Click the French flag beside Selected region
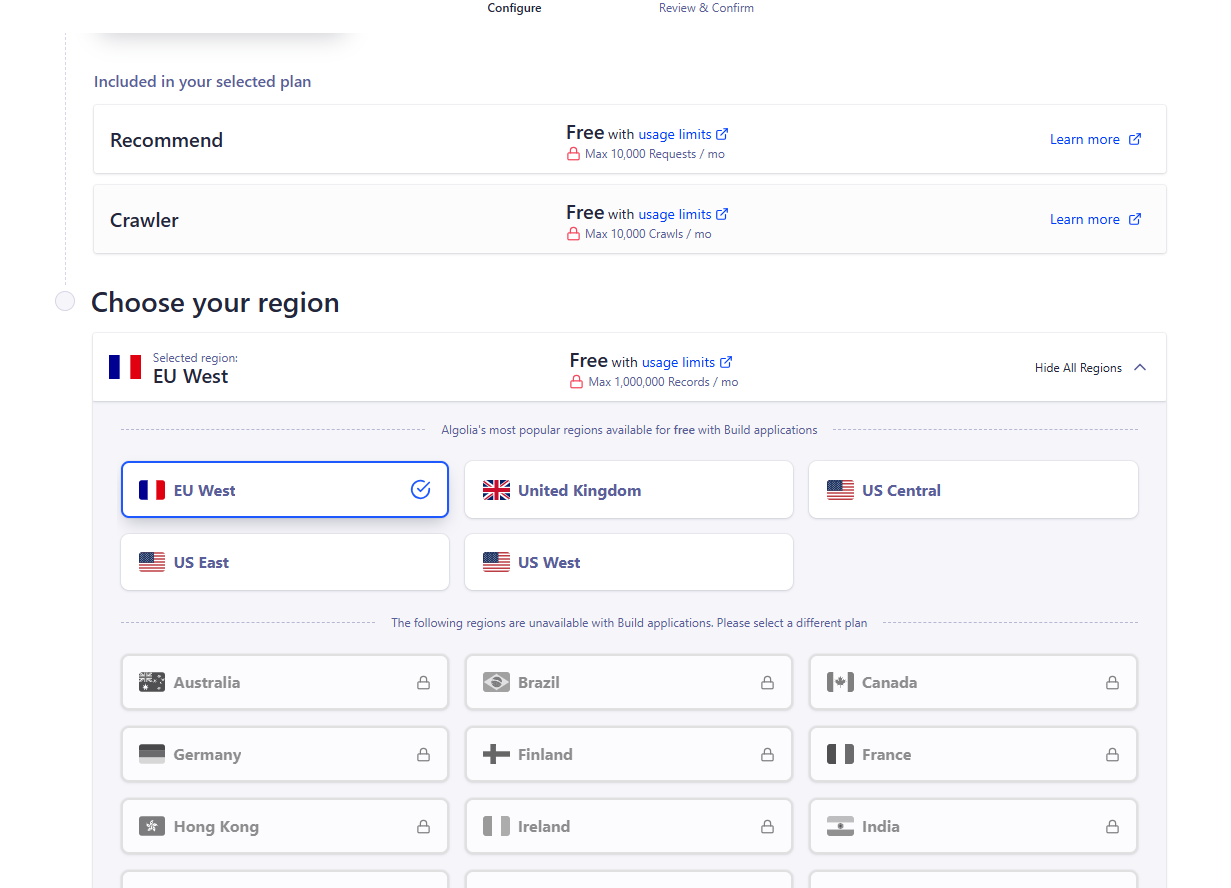 point(125,367)
